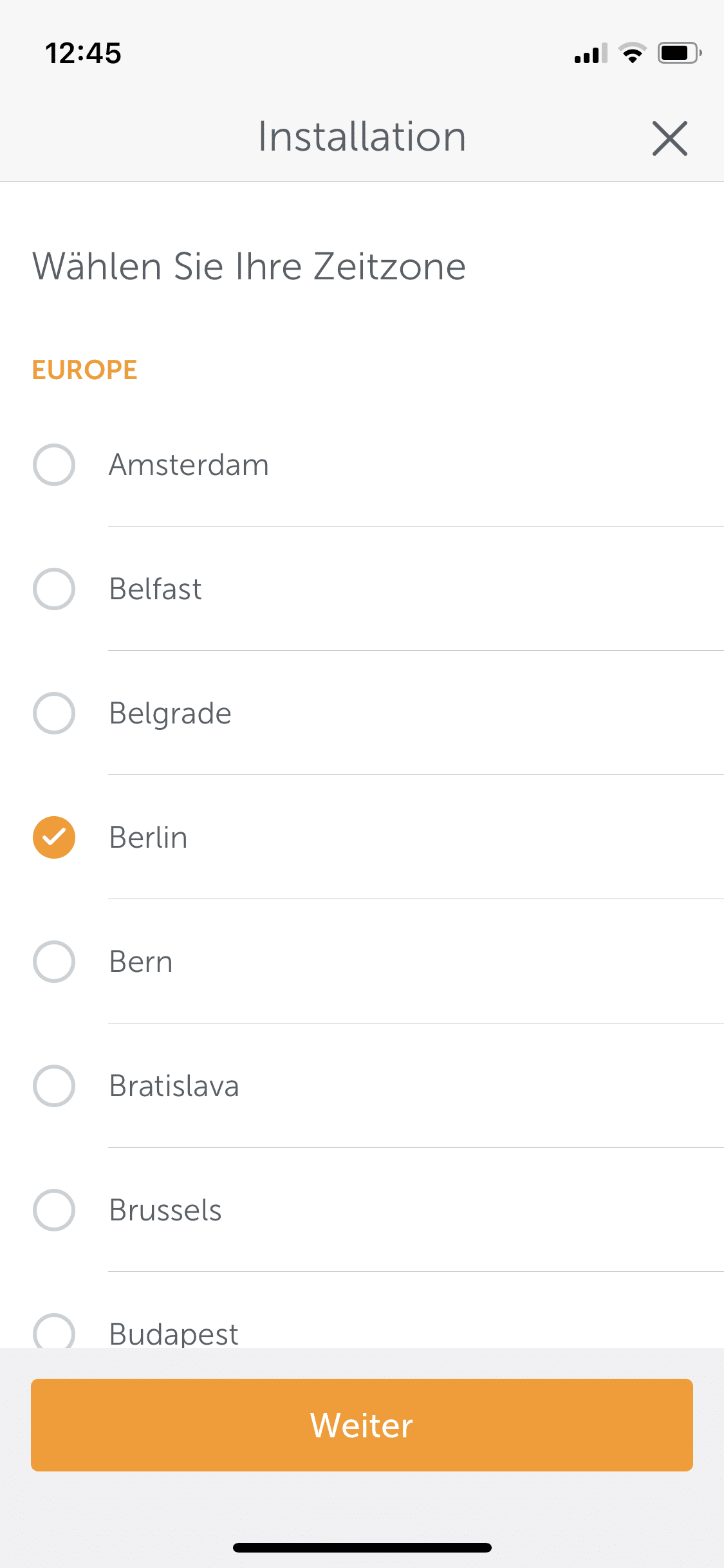This screenshot has height=1568, width=724.
Task: Pick the Brussels radio button
Action: [x=54, y=1210]
